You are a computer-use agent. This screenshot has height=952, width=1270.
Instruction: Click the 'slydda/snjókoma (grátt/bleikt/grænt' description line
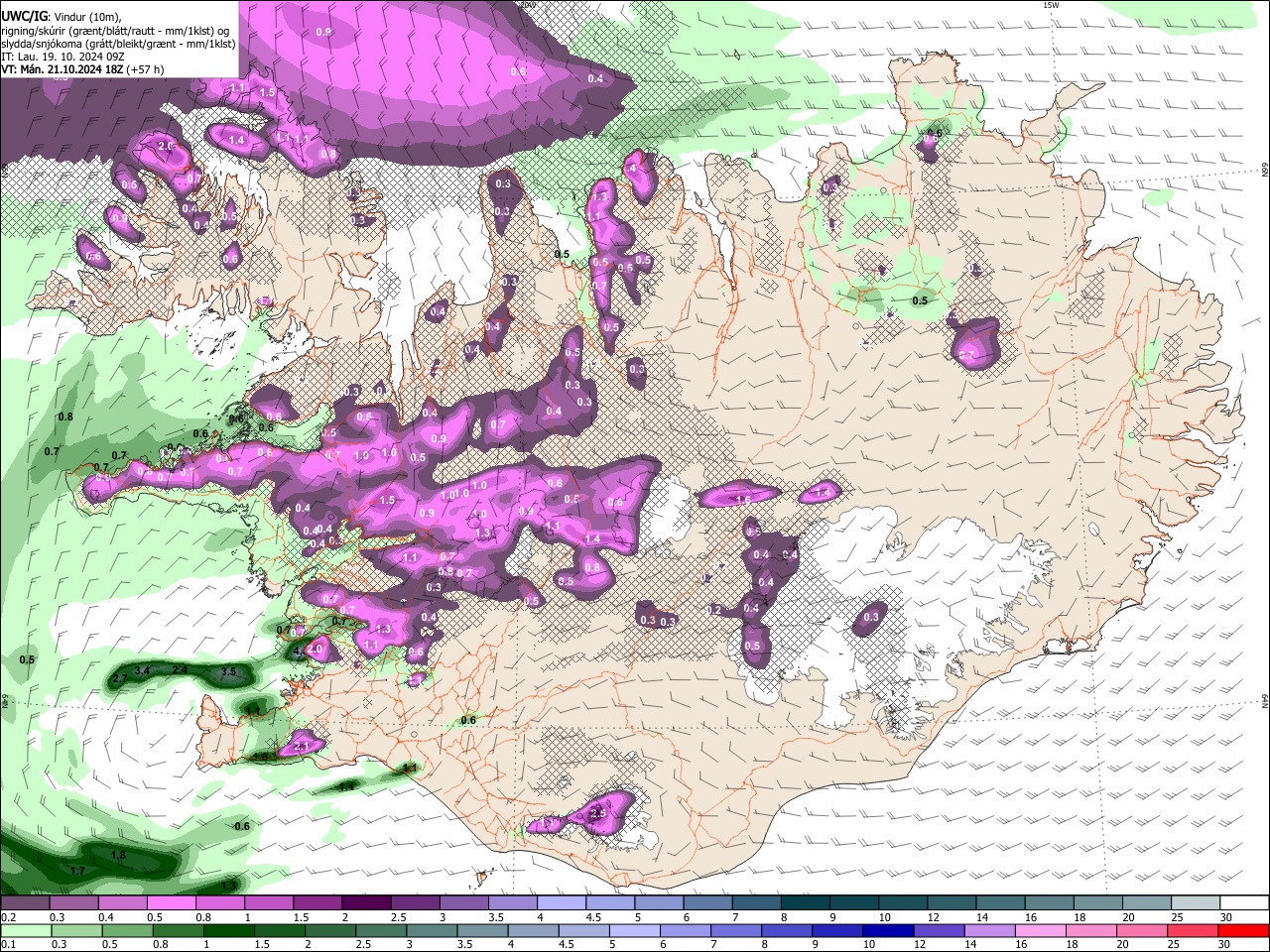tap(118, 44)
